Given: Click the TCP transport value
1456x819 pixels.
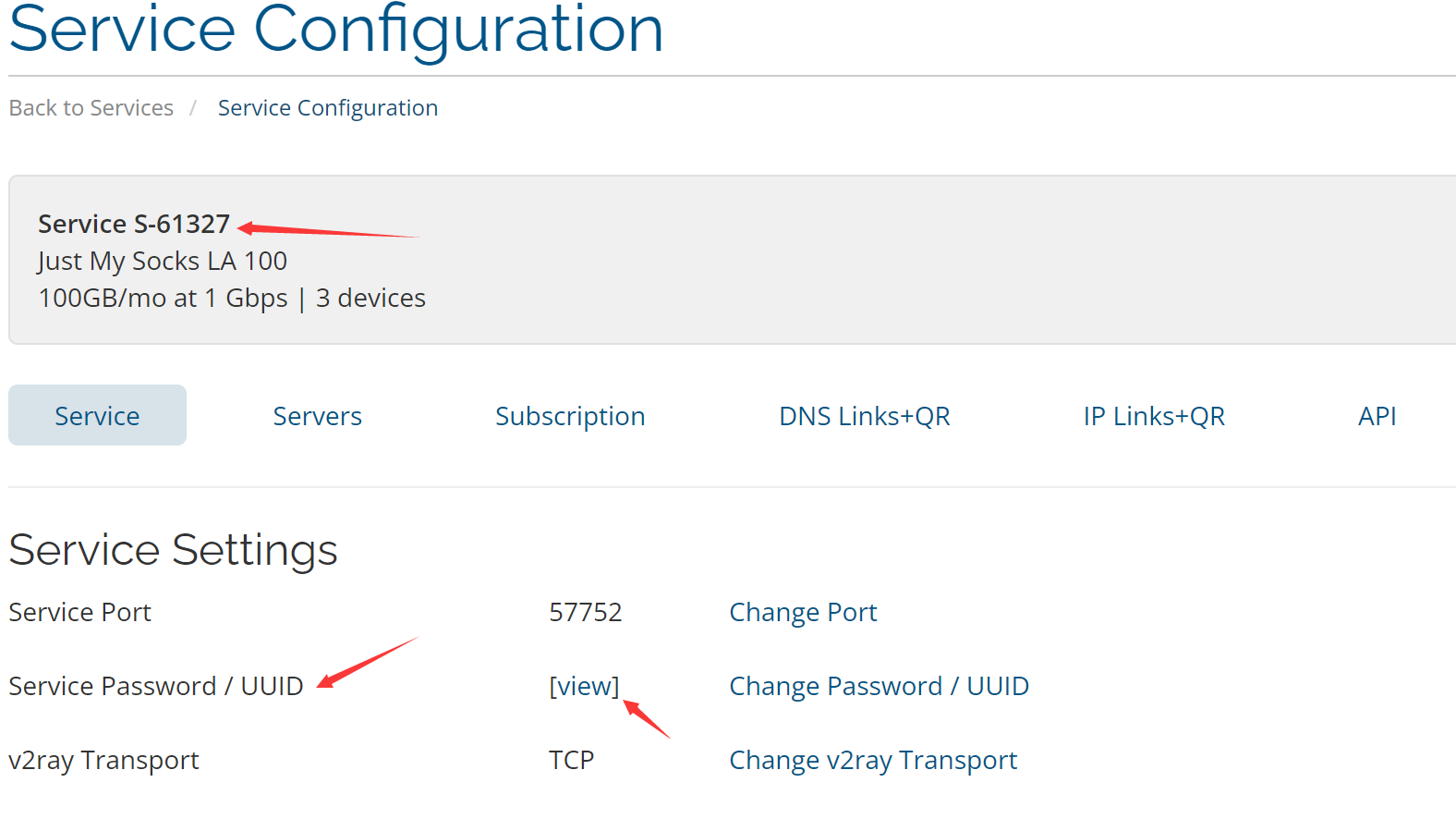Looking at the screenshot, I should coord(571,760).
